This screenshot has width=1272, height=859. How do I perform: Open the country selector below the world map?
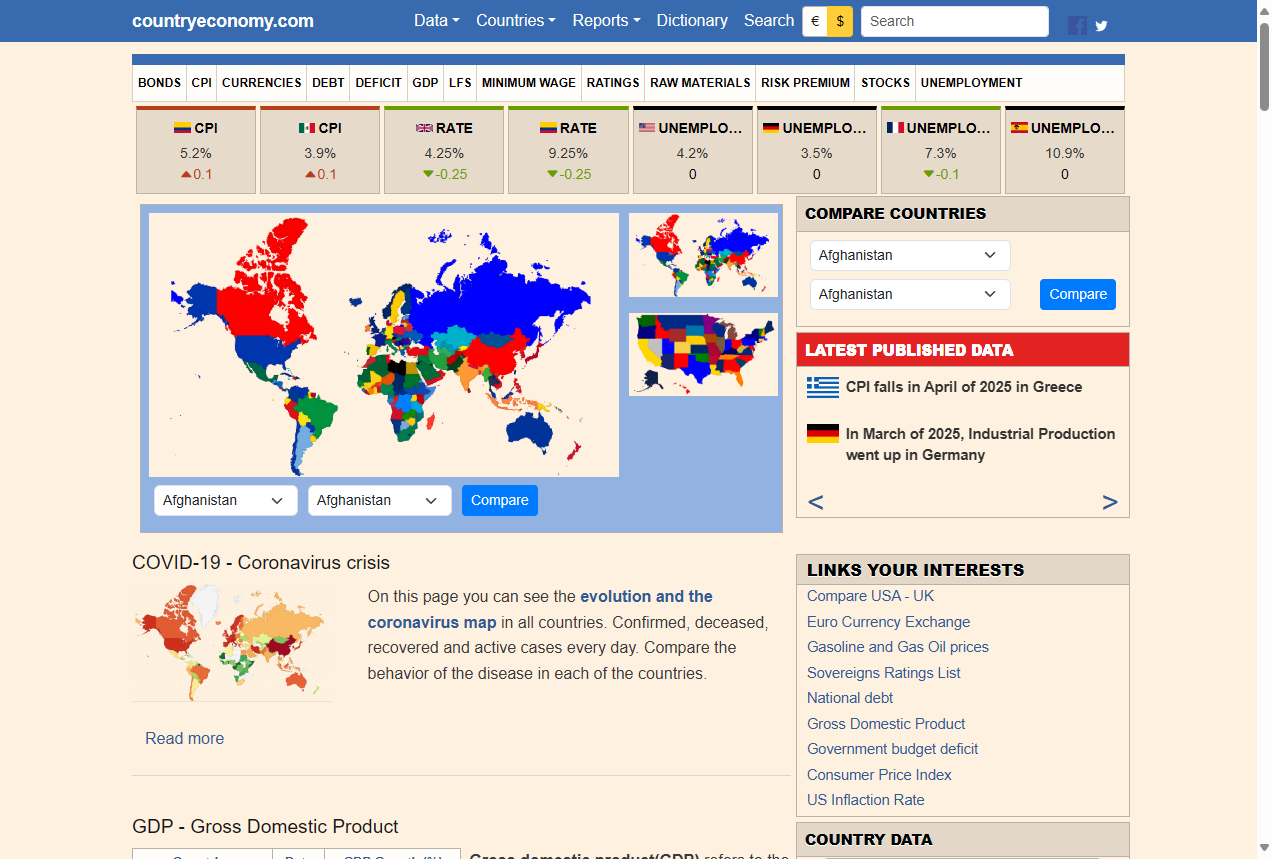tap(225, 500)
